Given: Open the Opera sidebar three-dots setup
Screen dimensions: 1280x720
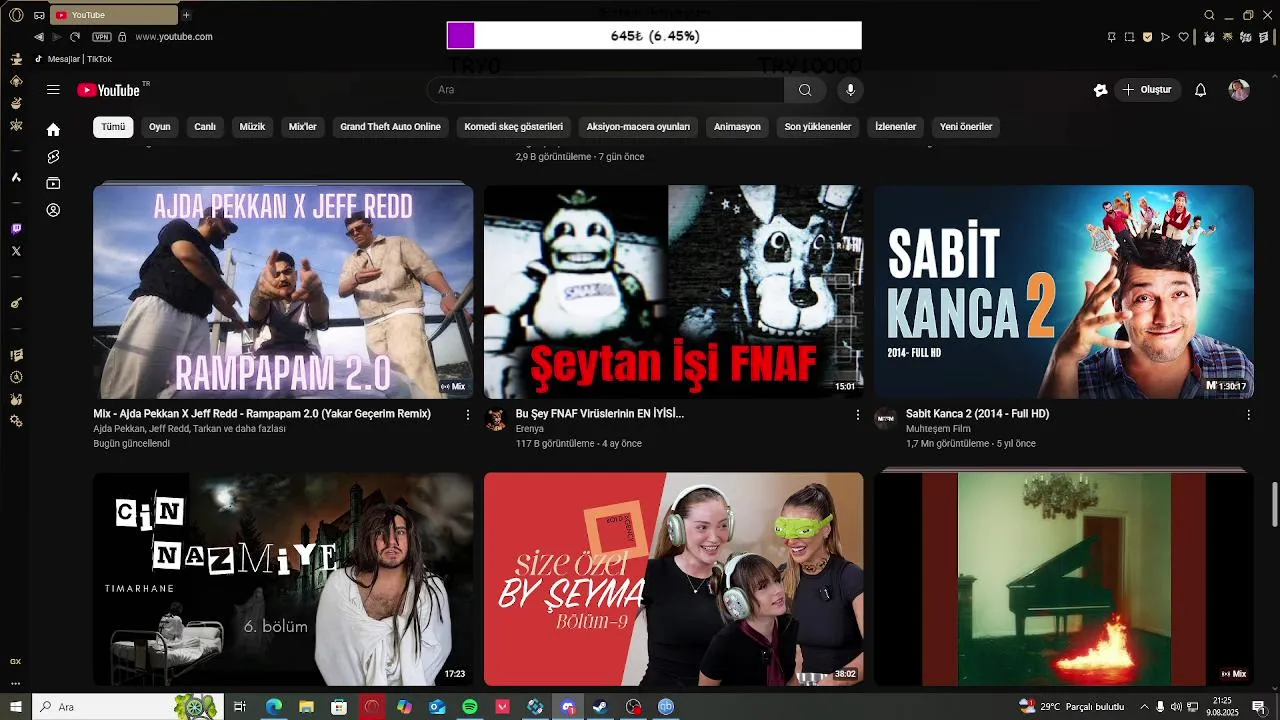Looking at the screenshot, I should tap(16, 684).
